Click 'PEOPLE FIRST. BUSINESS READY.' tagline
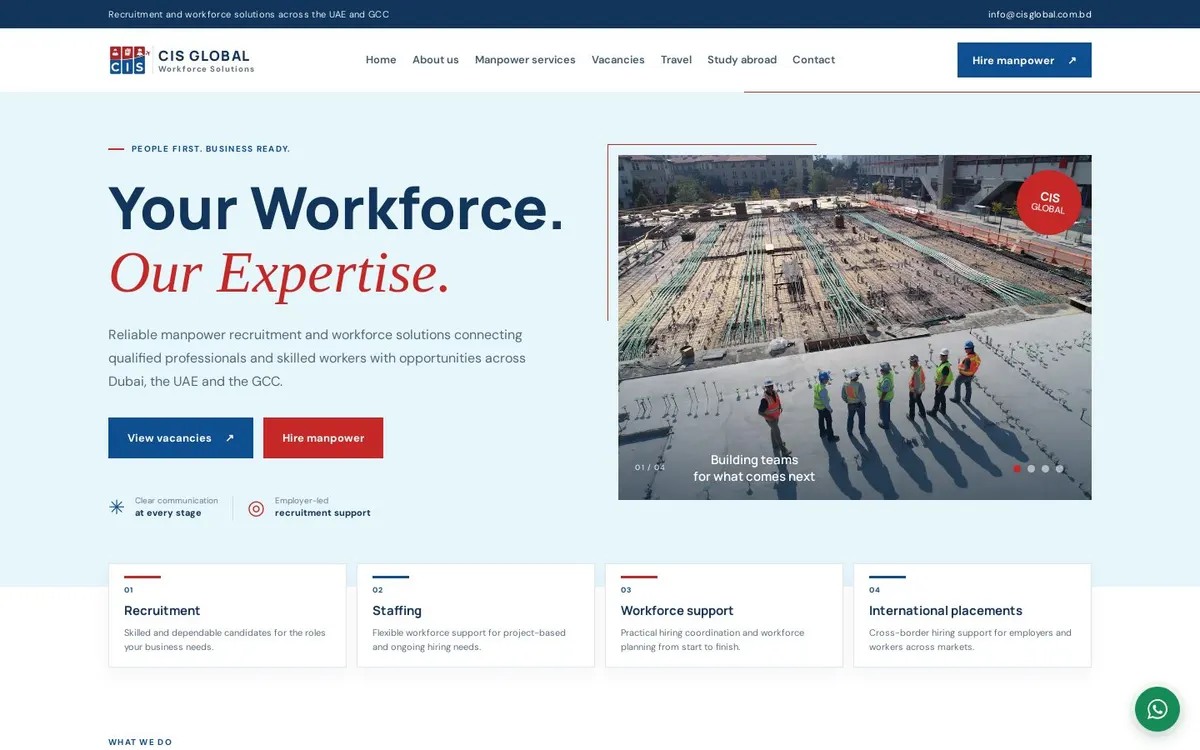Screen dimensions: 1200x750 click(211, 149)
